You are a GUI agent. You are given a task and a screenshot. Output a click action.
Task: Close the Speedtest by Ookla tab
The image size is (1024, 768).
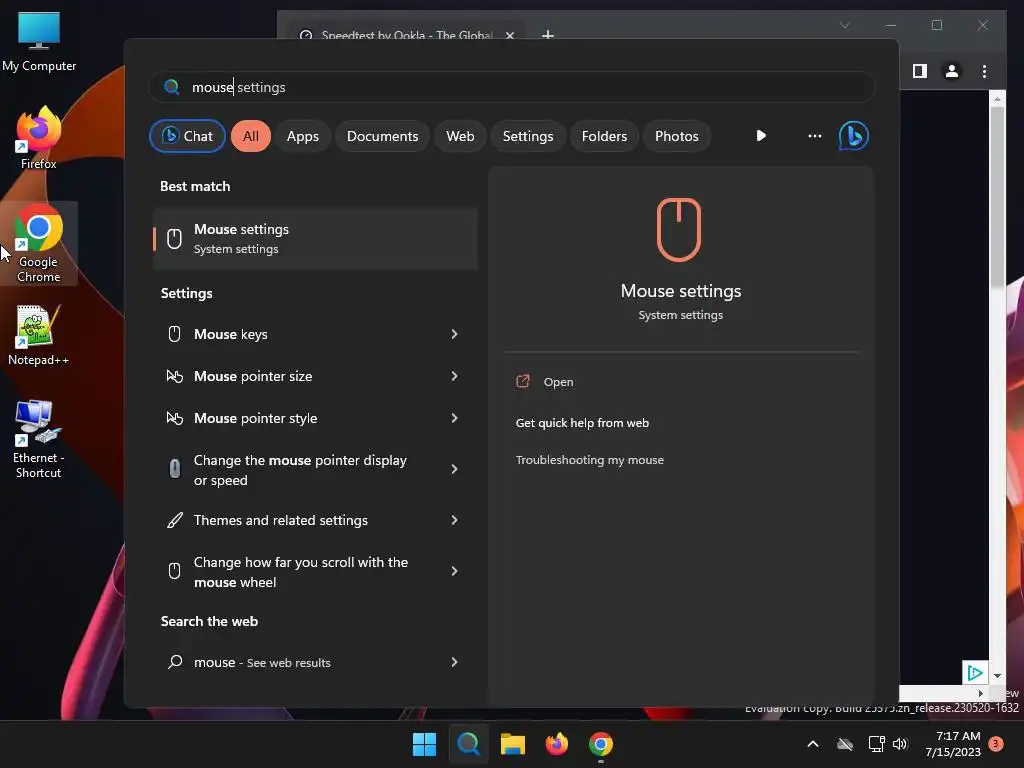coord(510,35)
